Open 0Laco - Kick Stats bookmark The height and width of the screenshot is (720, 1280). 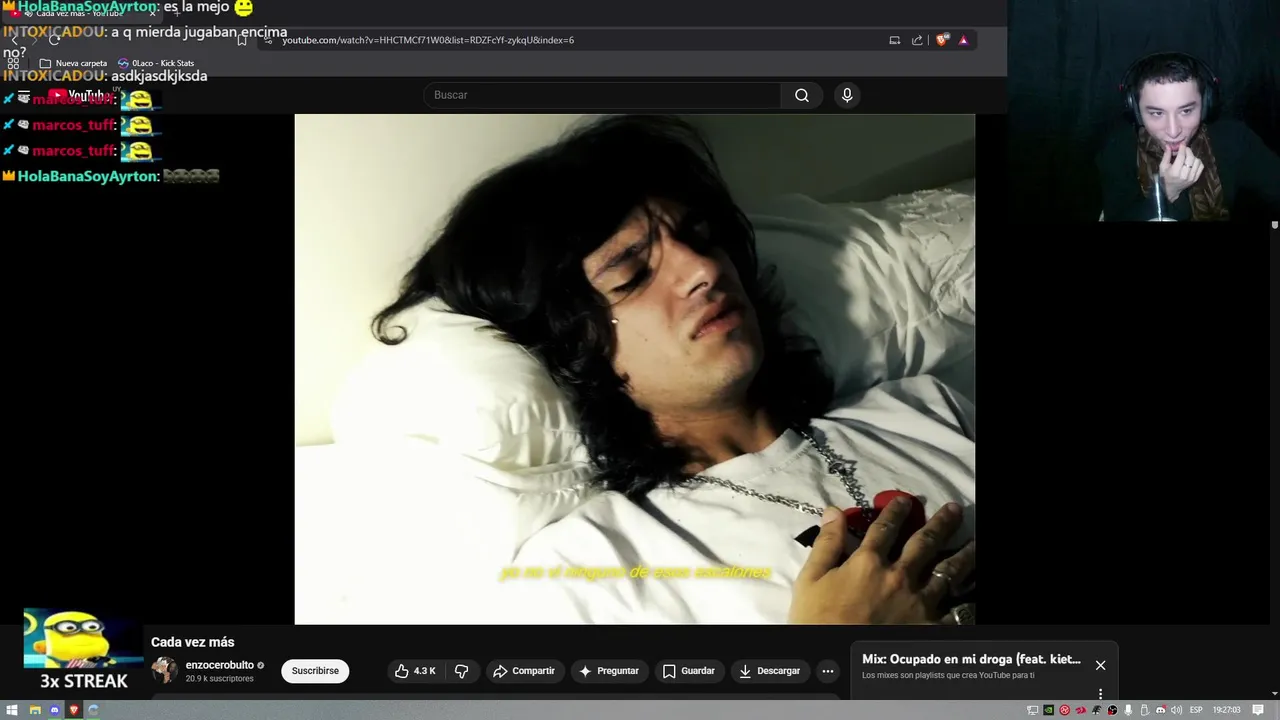[156, 63]
